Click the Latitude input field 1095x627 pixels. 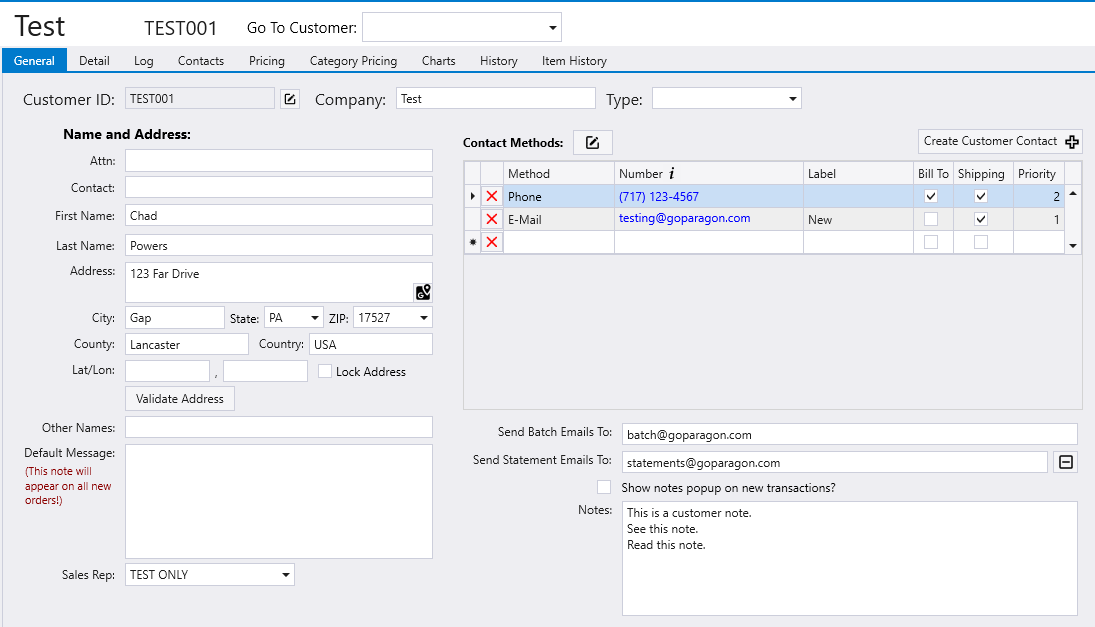[168, 371]
